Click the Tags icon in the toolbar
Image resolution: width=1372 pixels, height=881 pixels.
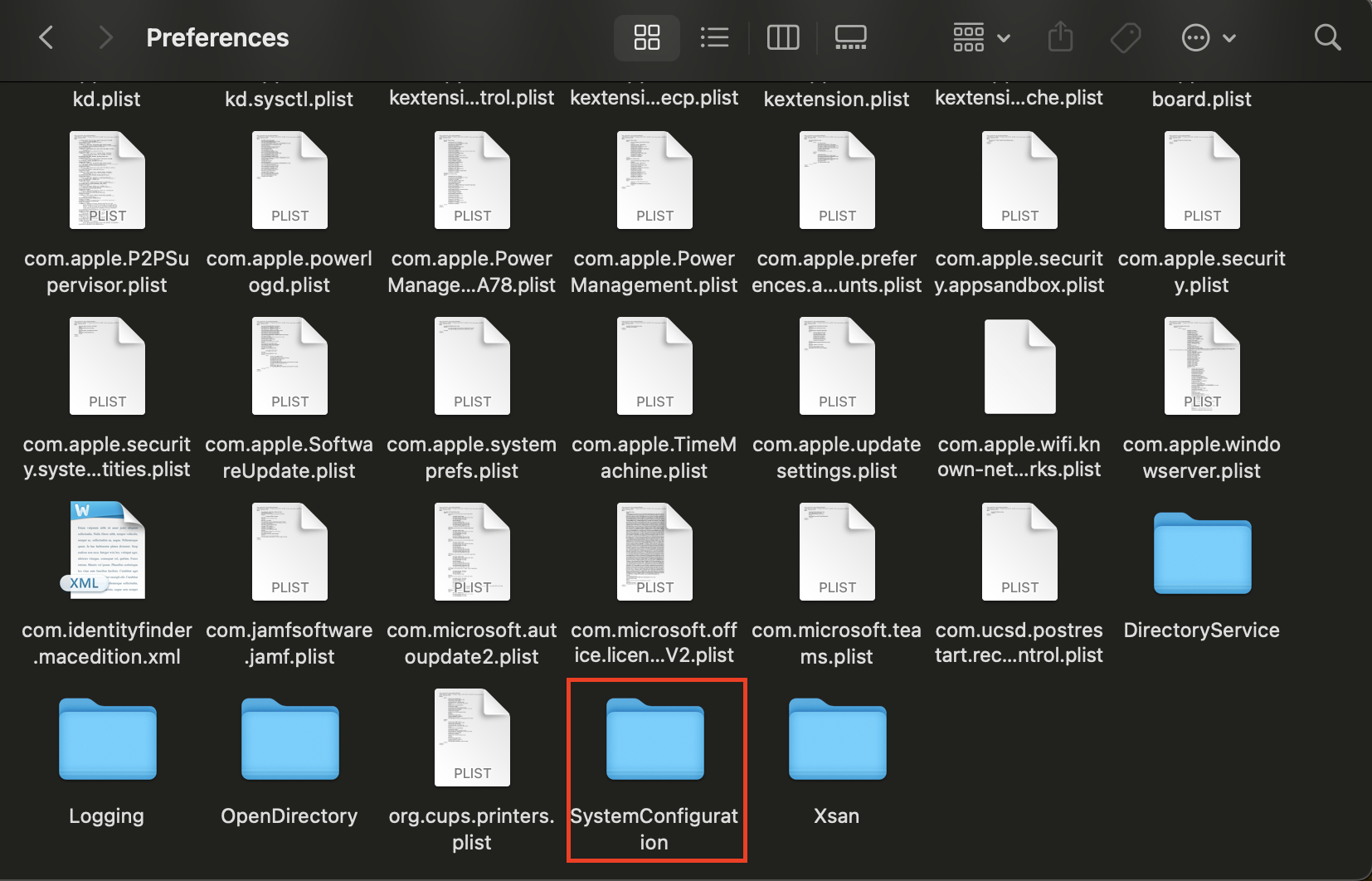[x=1125, y=37]
